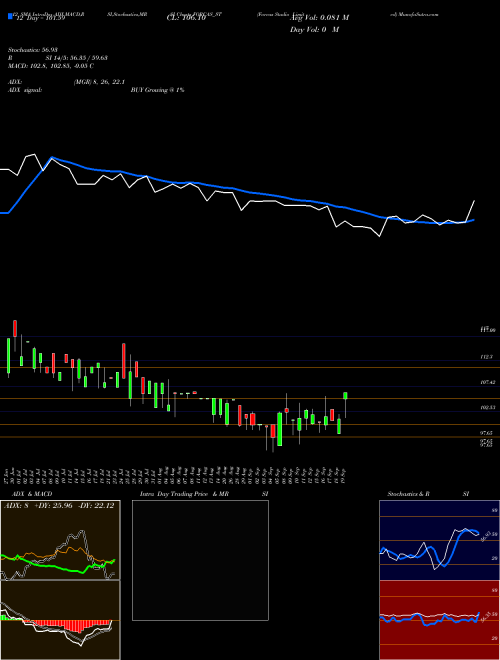Viewport: 500px width, 660px height.
Task: Click the 'SI 14/3: 36.35 / 59.63' readout
Action: pyautogui.click(x=77, y=58)
